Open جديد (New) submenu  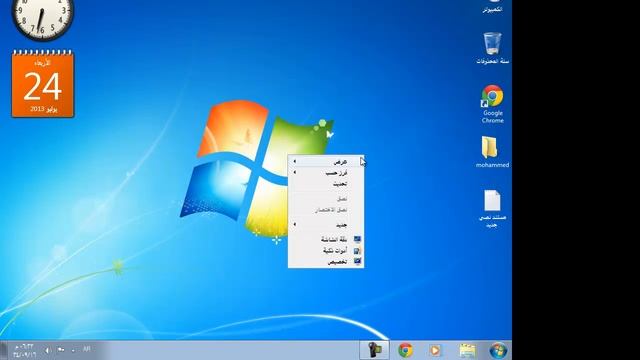(326, 225)
